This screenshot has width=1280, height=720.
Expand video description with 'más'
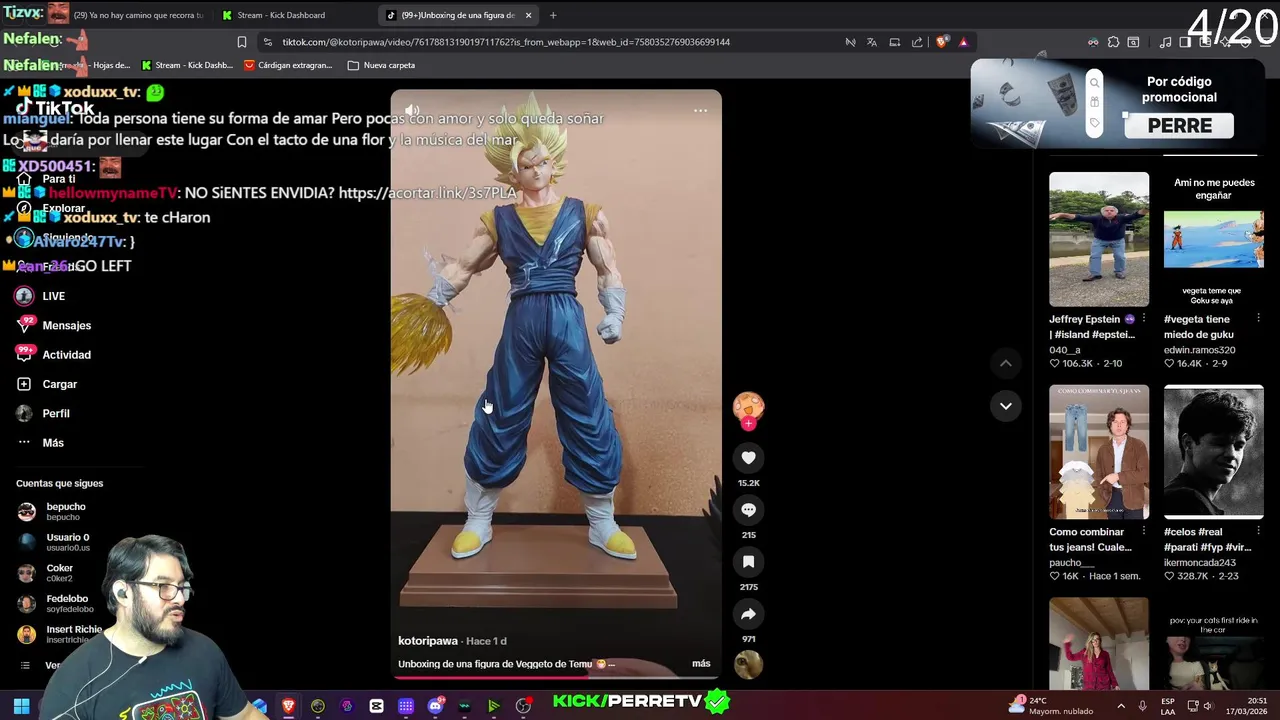coord(701,663)
